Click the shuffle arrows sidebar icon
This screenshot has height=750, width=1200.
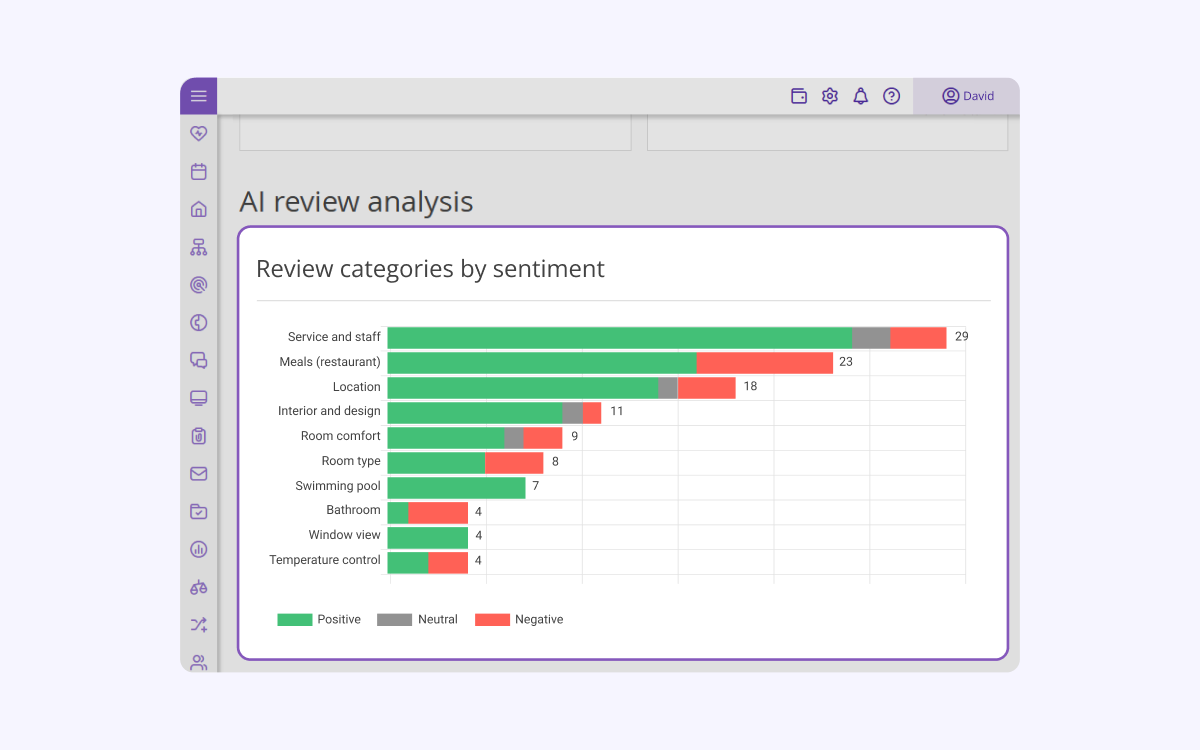pyautogui.click(x=199, y=625)
